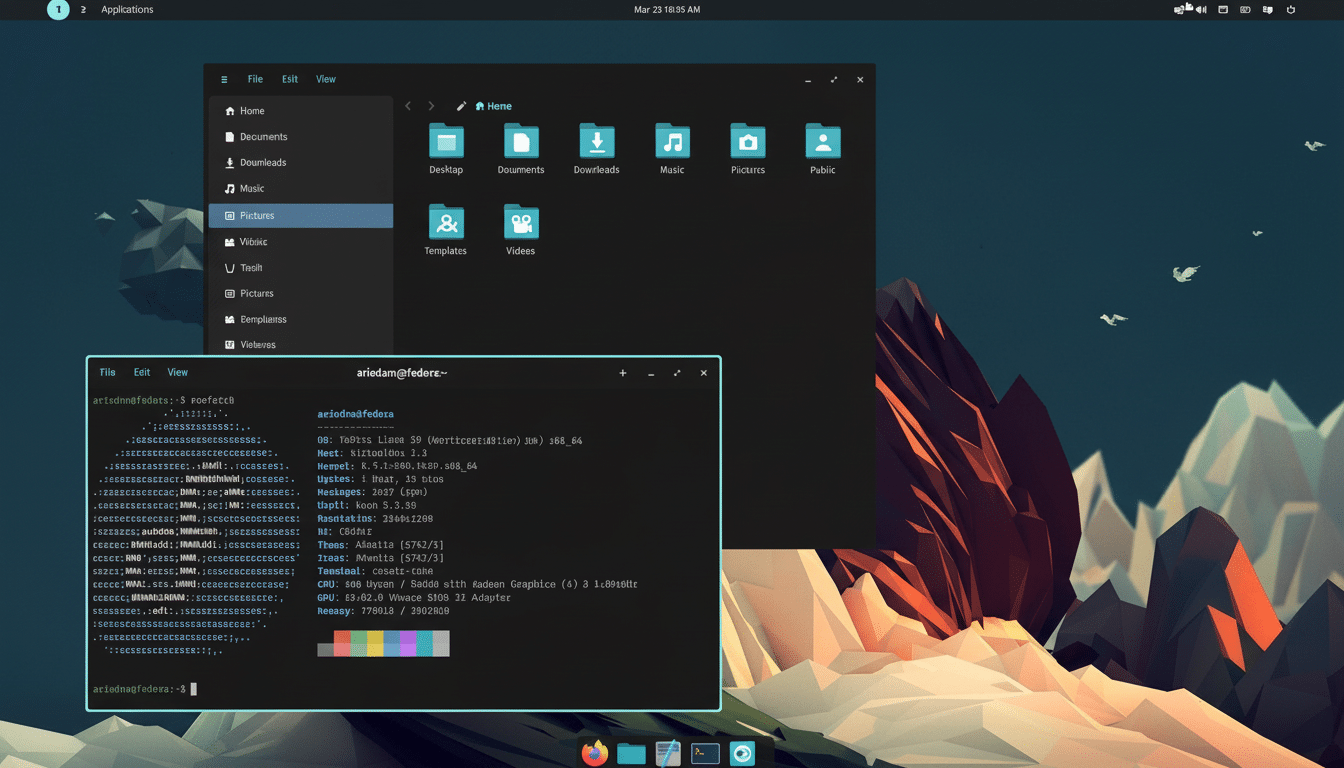Open the hamburger menu in the file manager
The image size is (1344, 768).
tap(224, 79)
